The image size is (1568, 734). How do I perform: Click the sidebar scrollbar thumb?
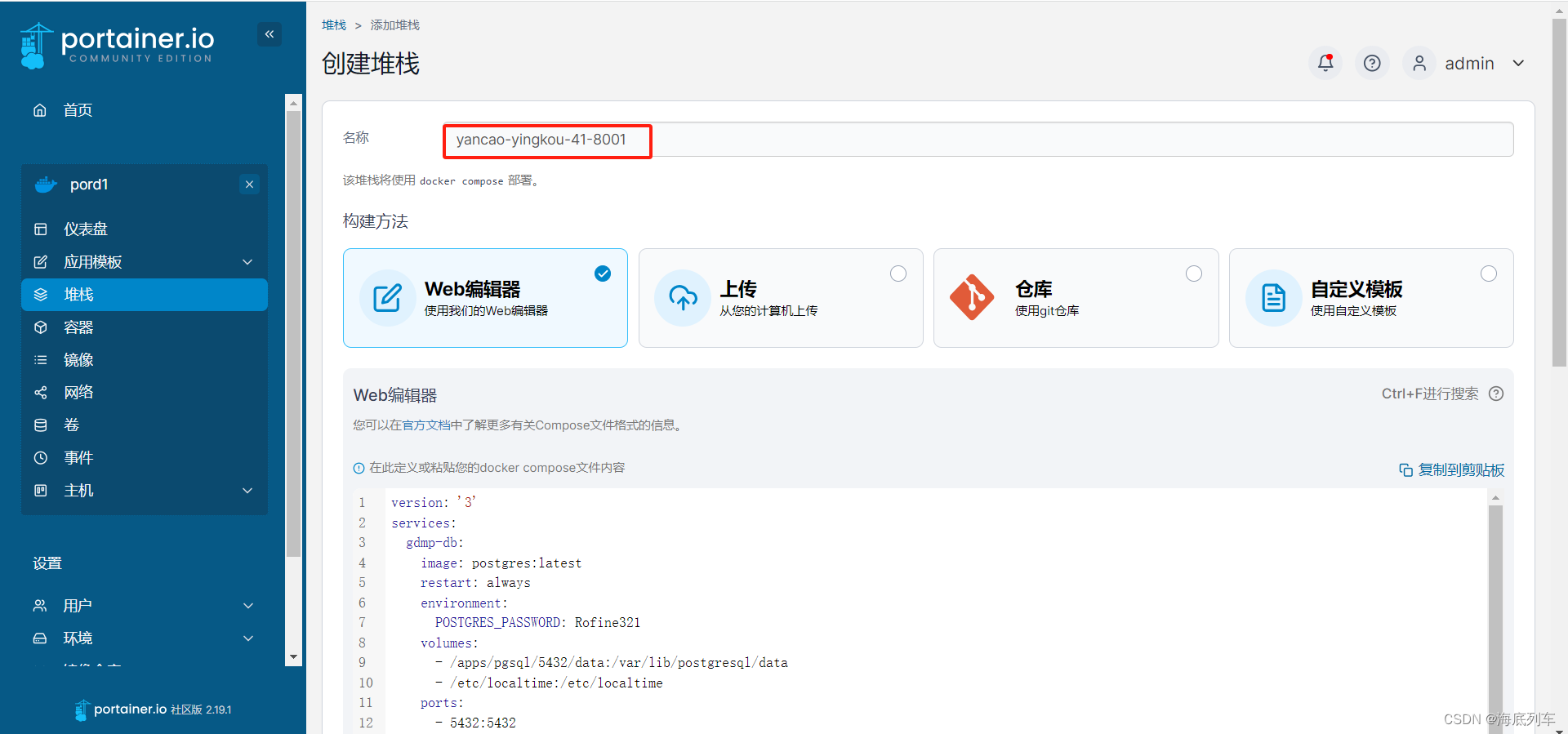293,333
